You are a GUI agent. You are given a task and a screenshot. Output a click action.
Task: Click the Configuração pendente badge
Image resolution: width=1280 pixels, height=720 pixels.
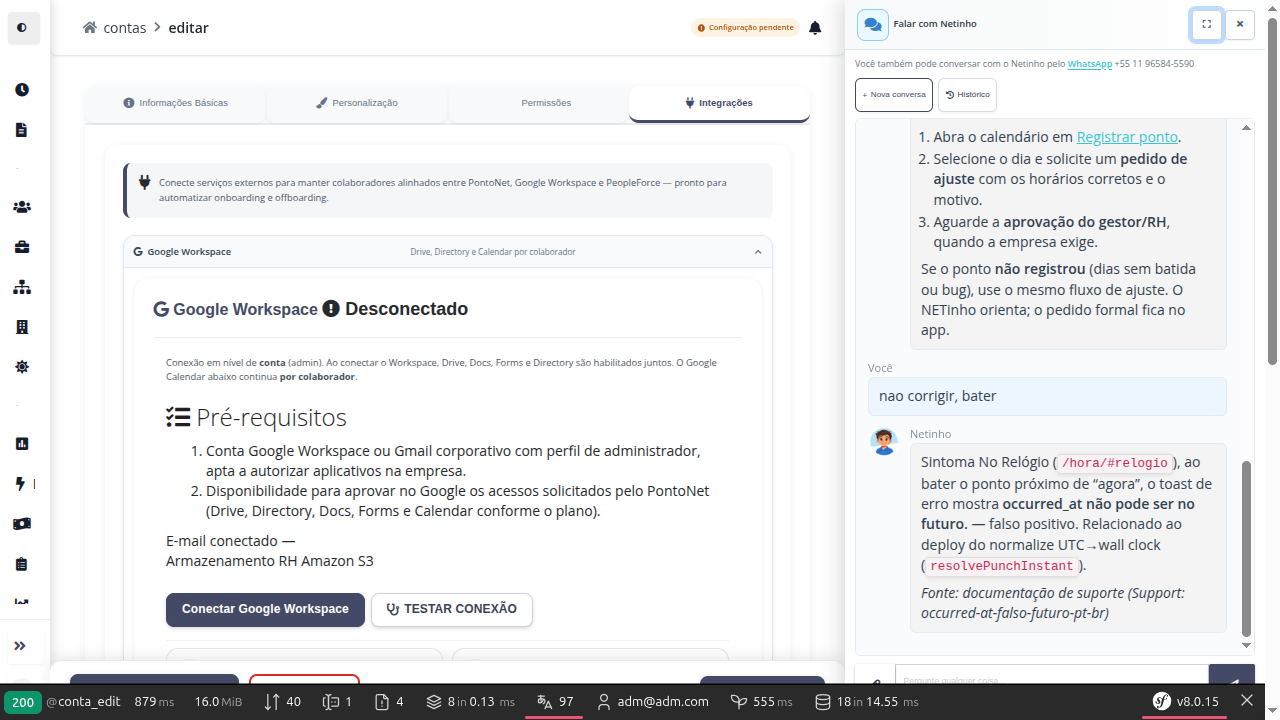(x=746, y=28)
